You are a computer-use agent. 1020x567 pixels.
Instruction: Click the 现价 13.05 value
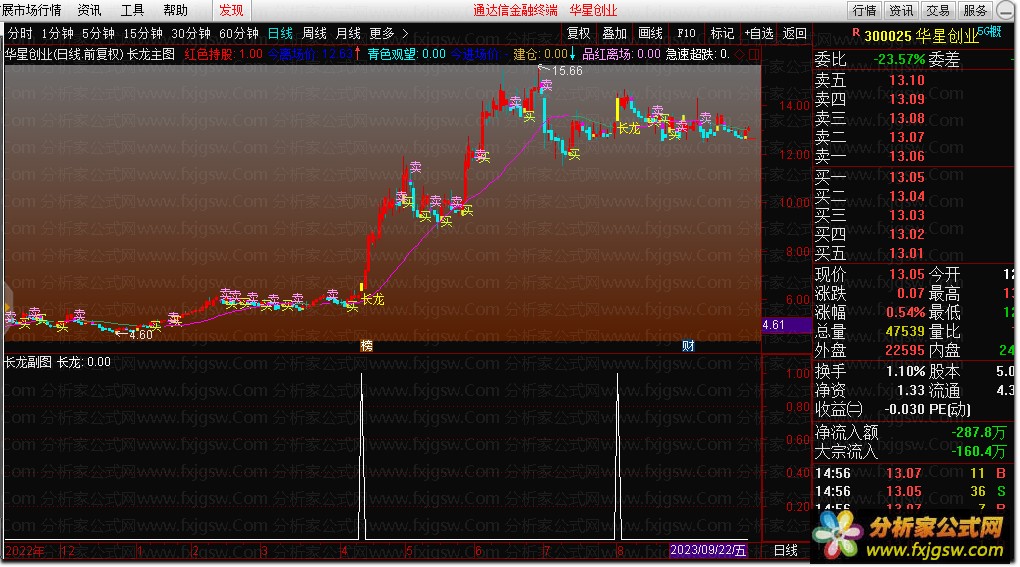[907, 274]
